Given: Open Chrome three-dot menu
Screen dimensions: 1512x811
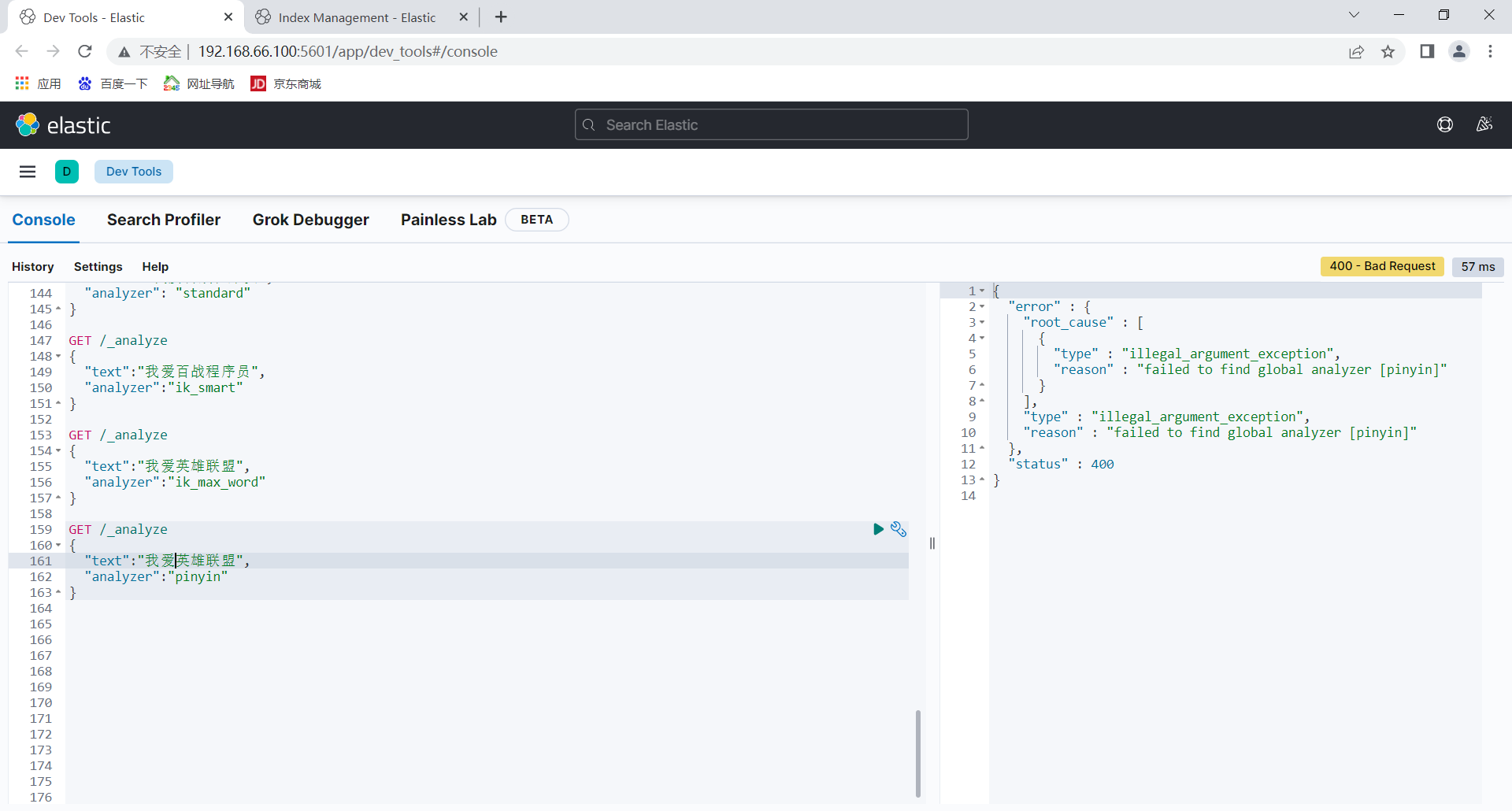Looking at the screenshot, I should click(x=1490, y=51).
